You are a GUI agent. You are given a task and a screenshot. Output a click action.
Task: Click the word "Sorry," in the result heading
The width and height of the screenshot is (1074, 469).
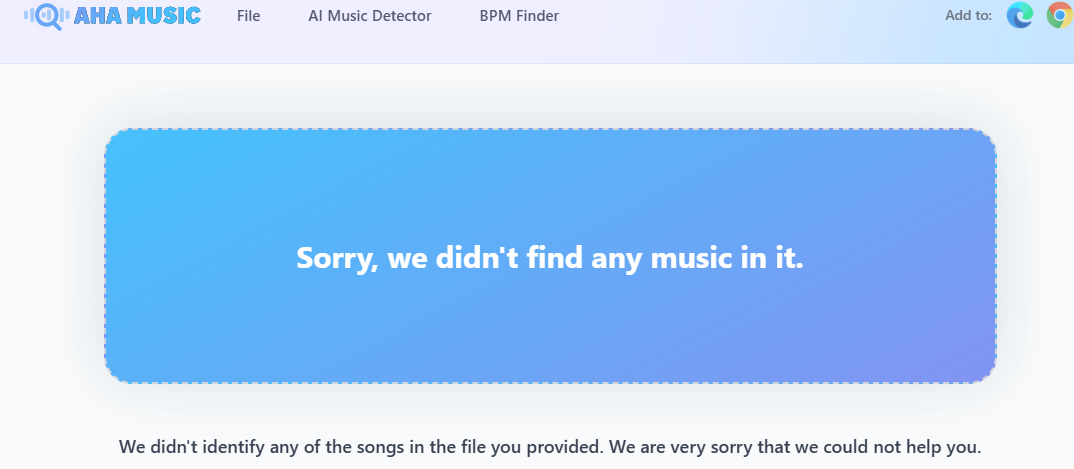337,258
